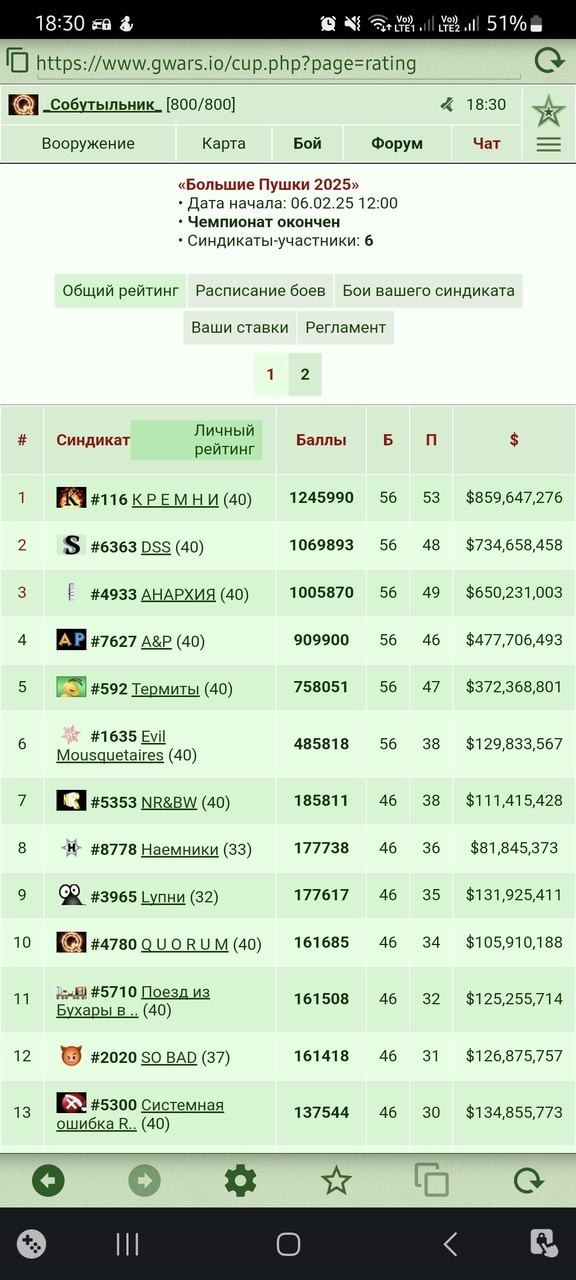Open the Форум menu item
The height and width of the screenshot is (1280, 576).
[x=397, y=143]
